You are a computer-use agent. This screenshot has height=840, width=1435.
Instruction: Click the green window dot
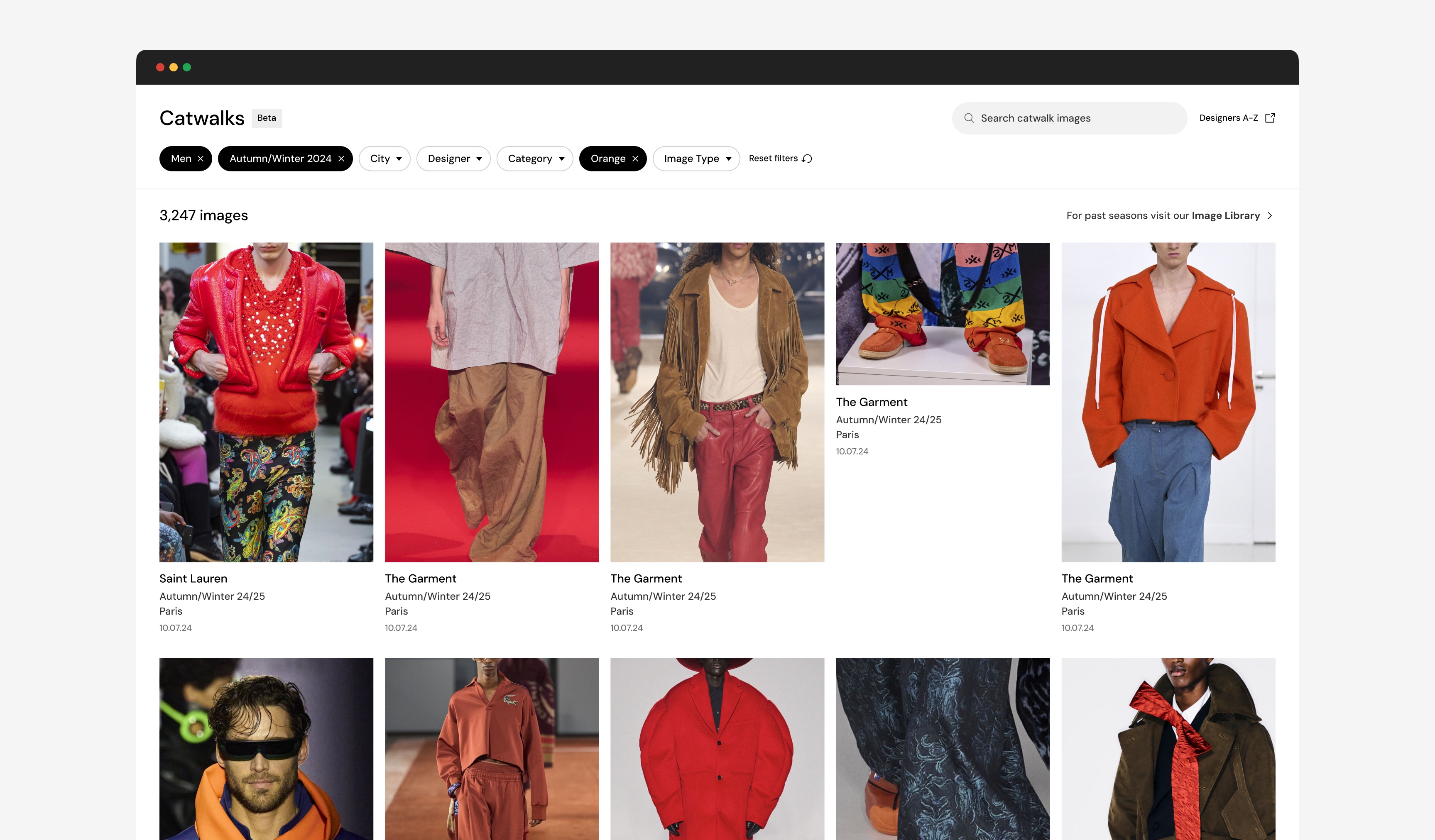(x=187, y=67)
